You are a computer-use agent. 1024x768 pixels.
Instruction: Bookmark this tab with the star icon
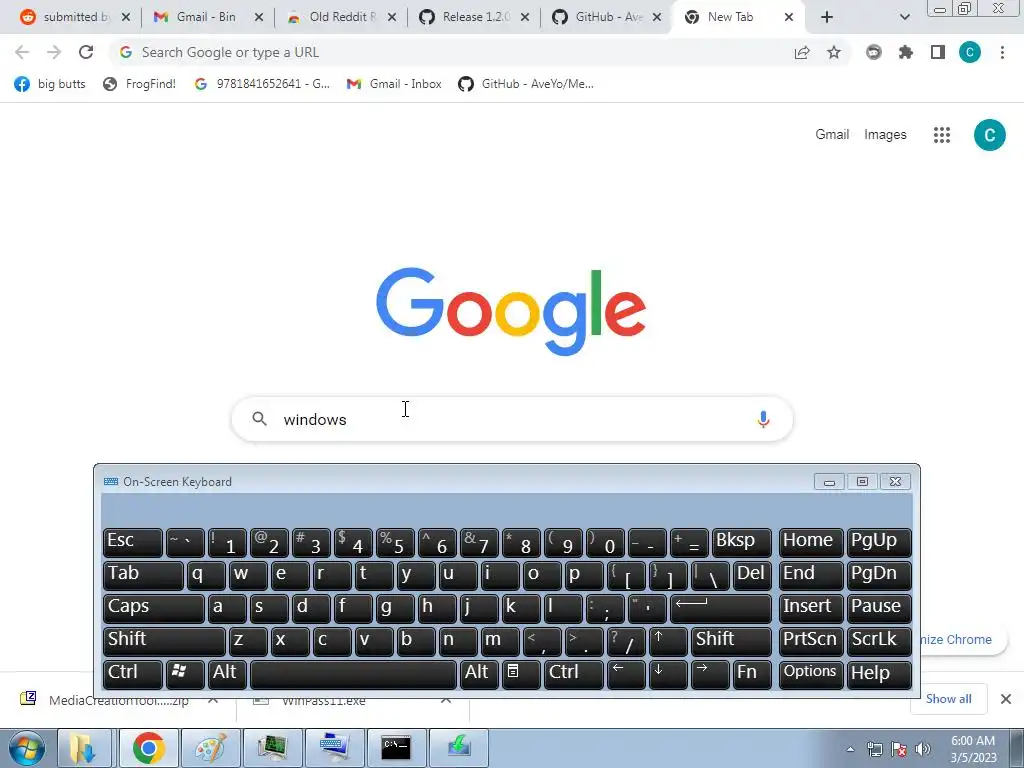pyautogui.click(x=834, y=52)
